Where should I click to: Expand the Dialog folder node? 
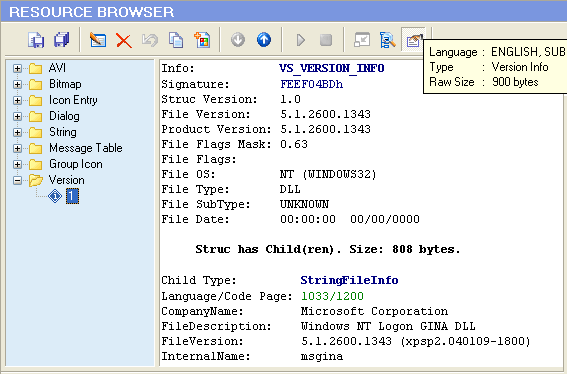coord(17,116)
